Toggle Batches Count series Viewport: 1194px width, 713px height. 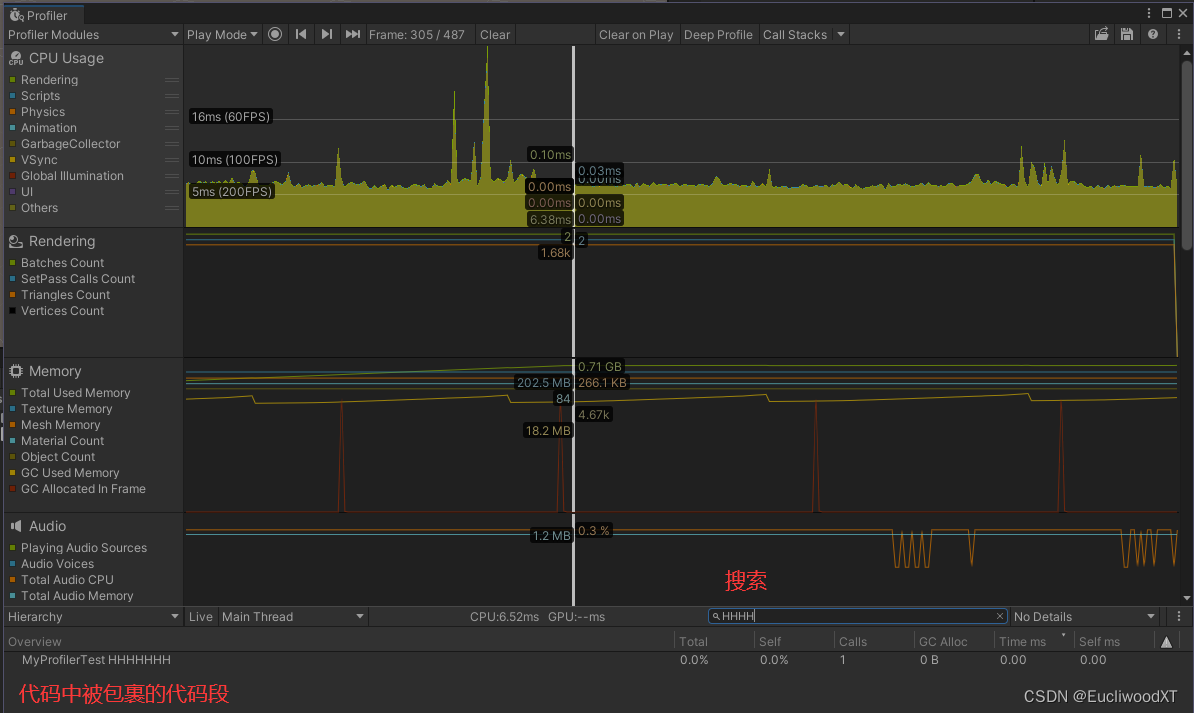coord(13,263)
